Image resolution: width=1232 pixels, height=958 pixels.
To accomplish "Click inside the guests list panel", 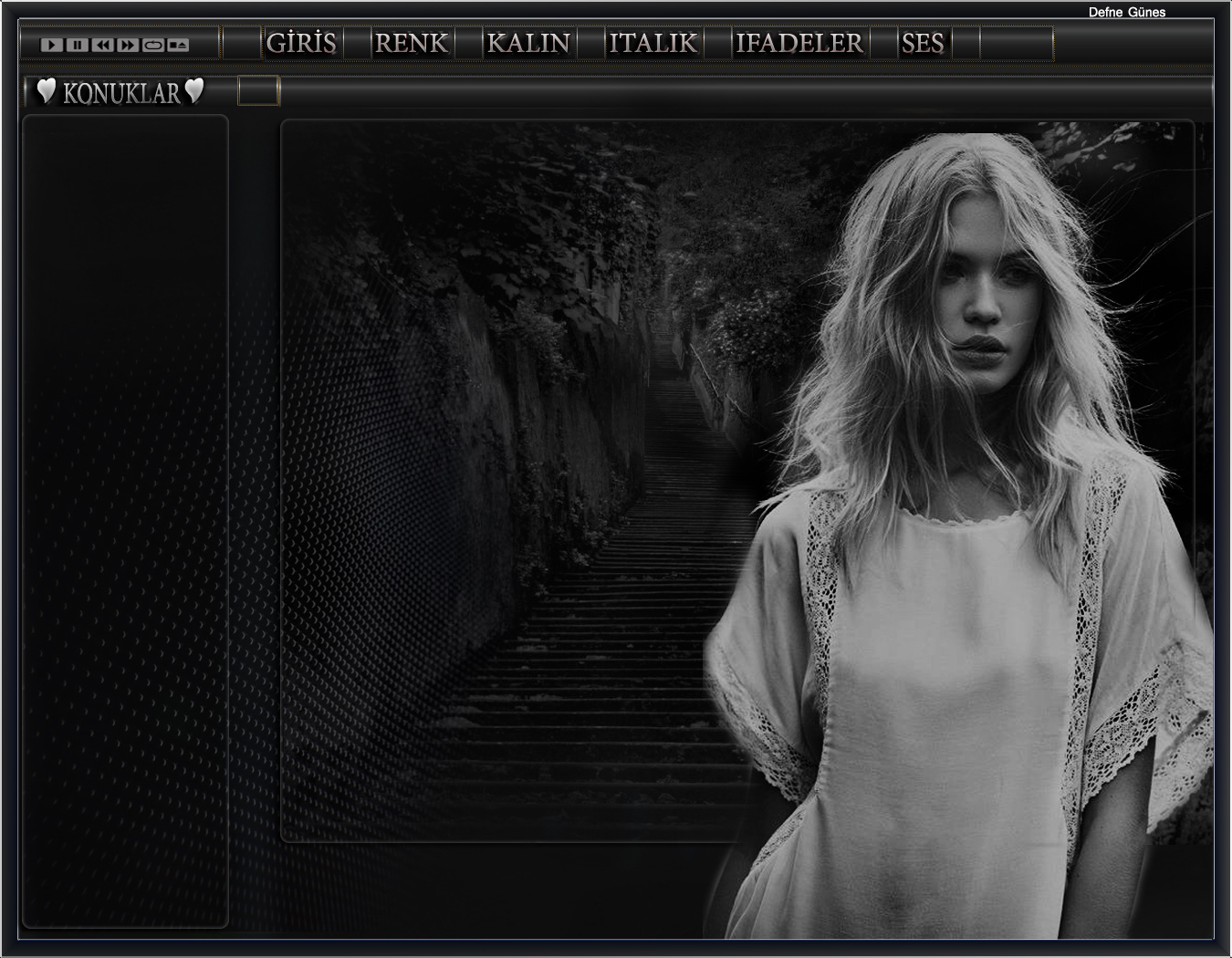I will pos(125,520).
